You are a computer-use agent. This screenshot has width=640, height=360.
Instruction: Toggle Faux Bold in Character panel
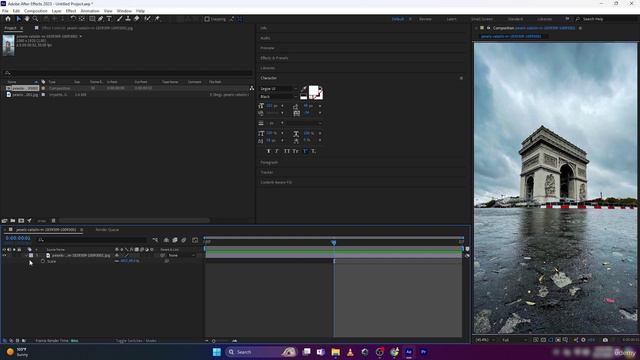tap(268, 151)
